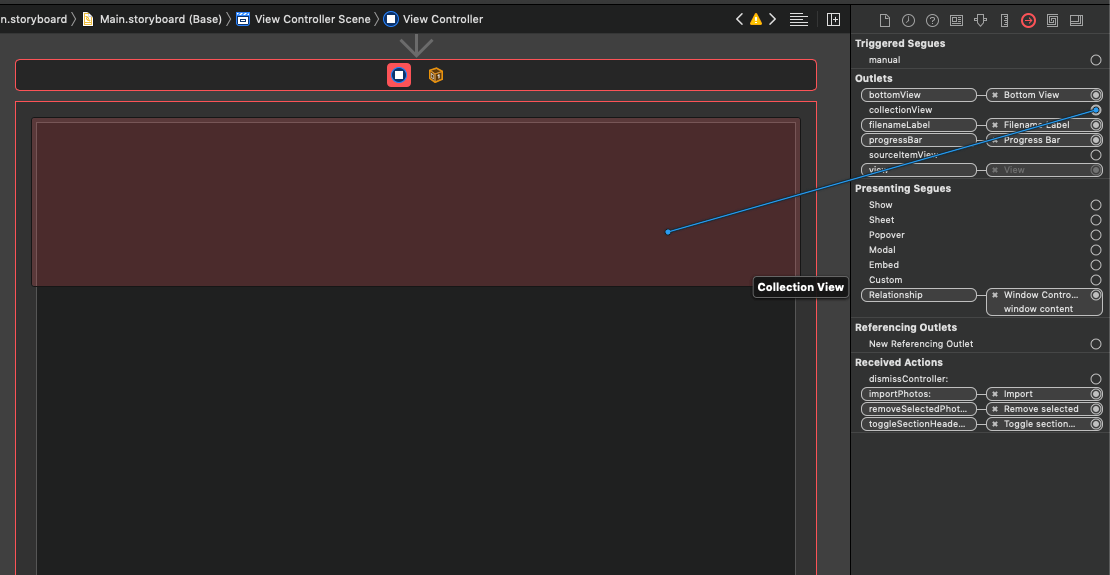The height and width of the screenshot is (575, 1110).
Task: Remove the Bottom View outlet connection
Action: point(995,95)
